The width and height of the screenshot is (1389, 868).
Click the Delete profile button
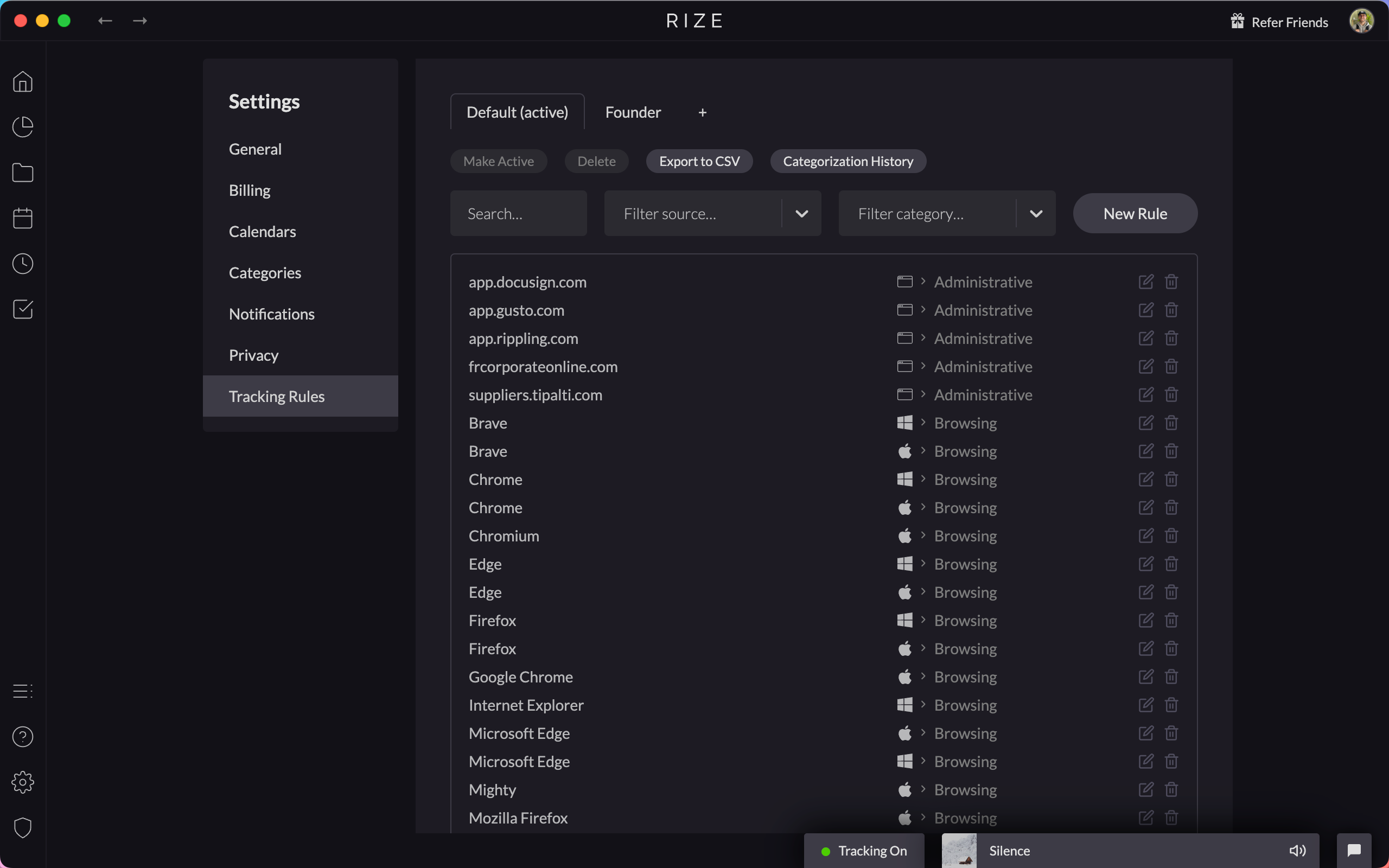[596, 161]
